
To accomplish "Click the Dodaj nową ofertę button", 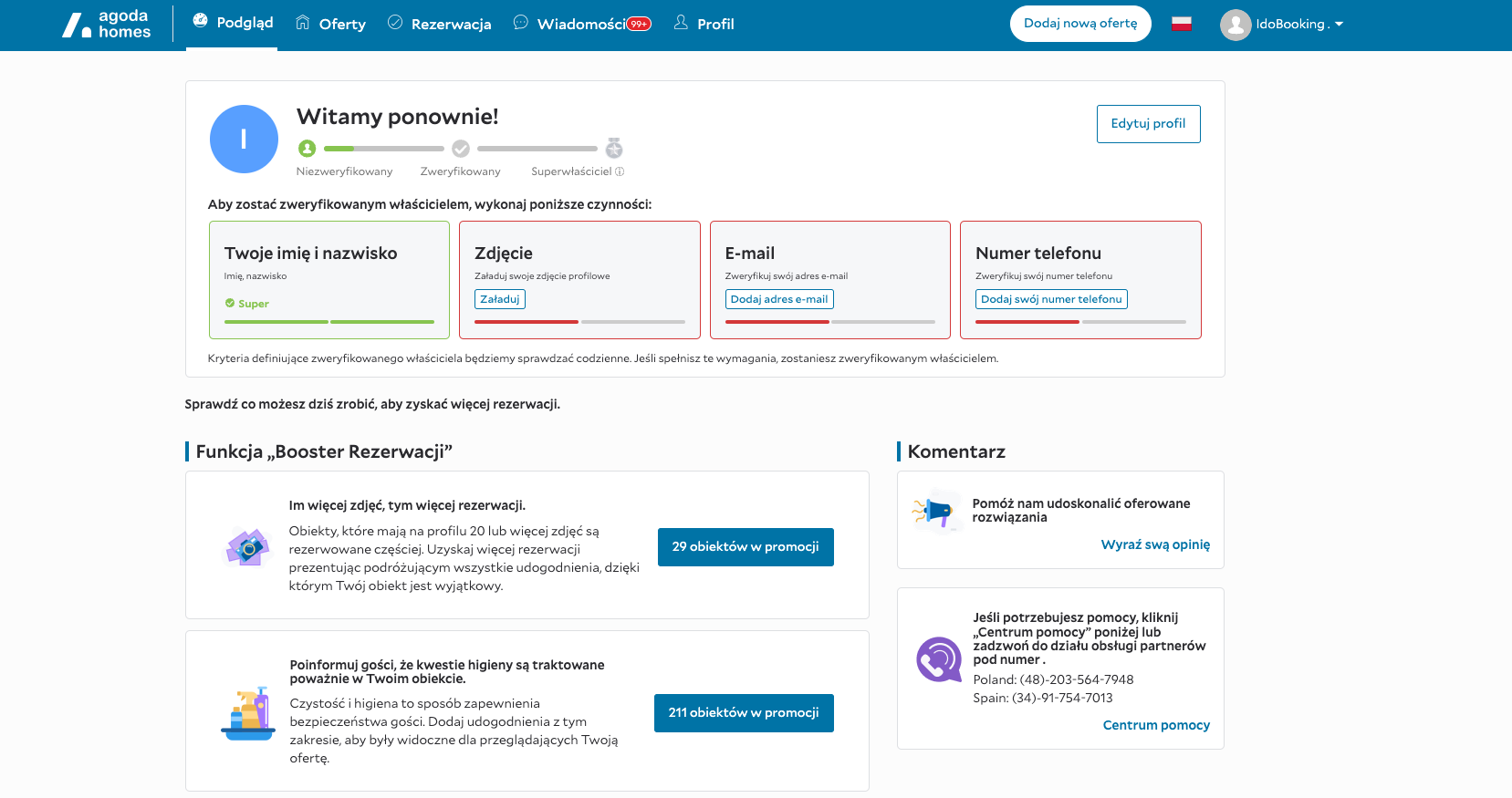I will click(x=1080, y=24).
